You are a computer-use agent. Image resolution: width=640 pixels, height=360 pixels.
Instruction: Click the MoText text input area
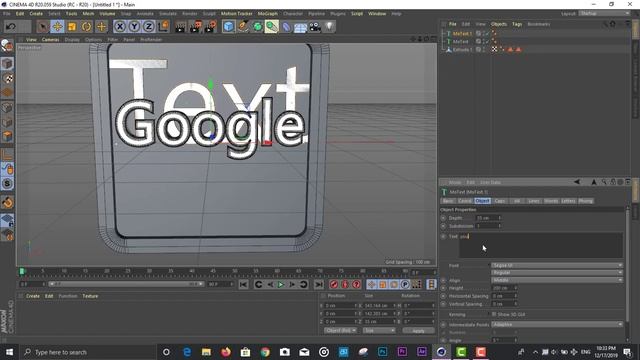pyautogui.click(x=541, y=245)
